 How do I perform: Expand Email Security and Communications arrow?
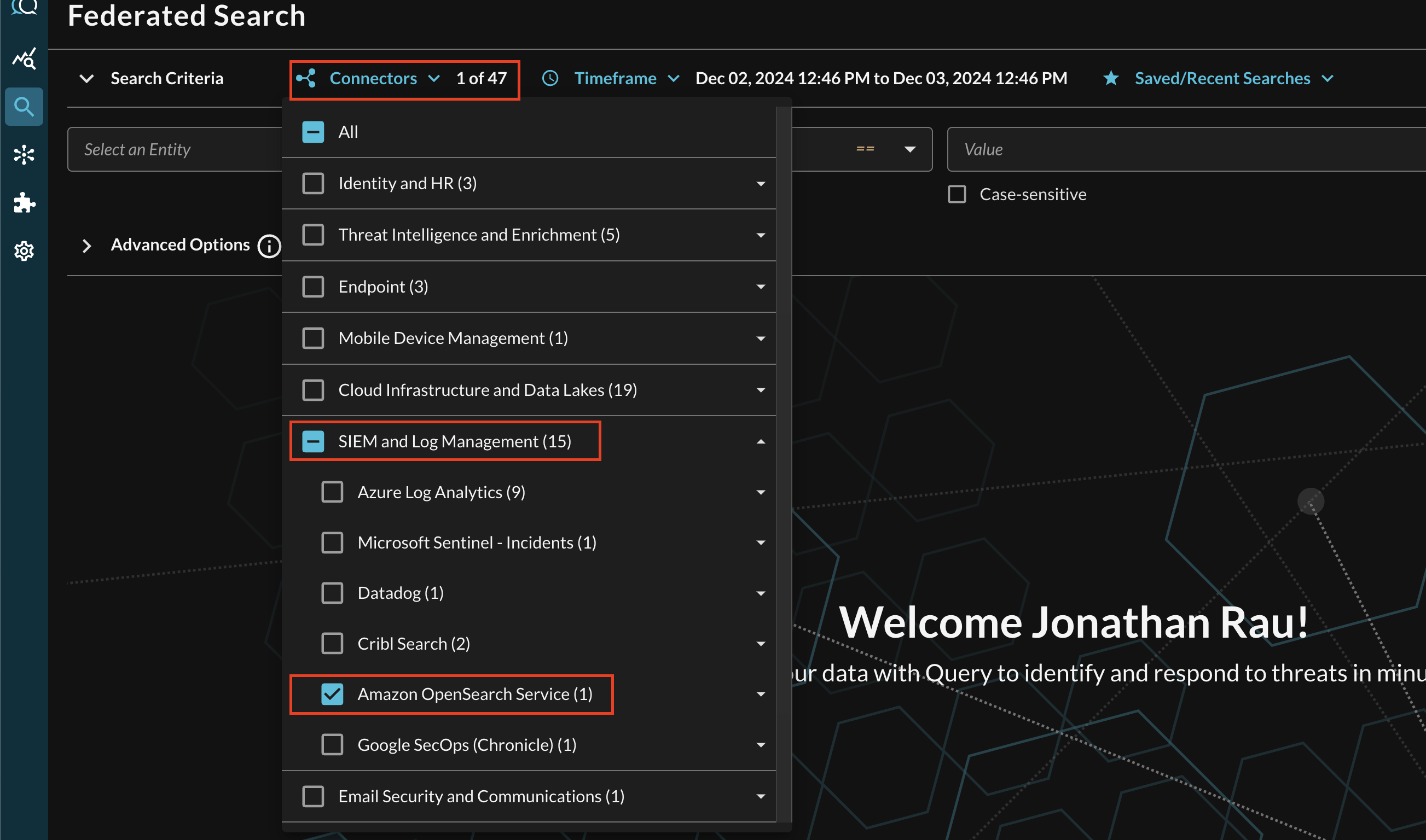(x=761, y=797)
